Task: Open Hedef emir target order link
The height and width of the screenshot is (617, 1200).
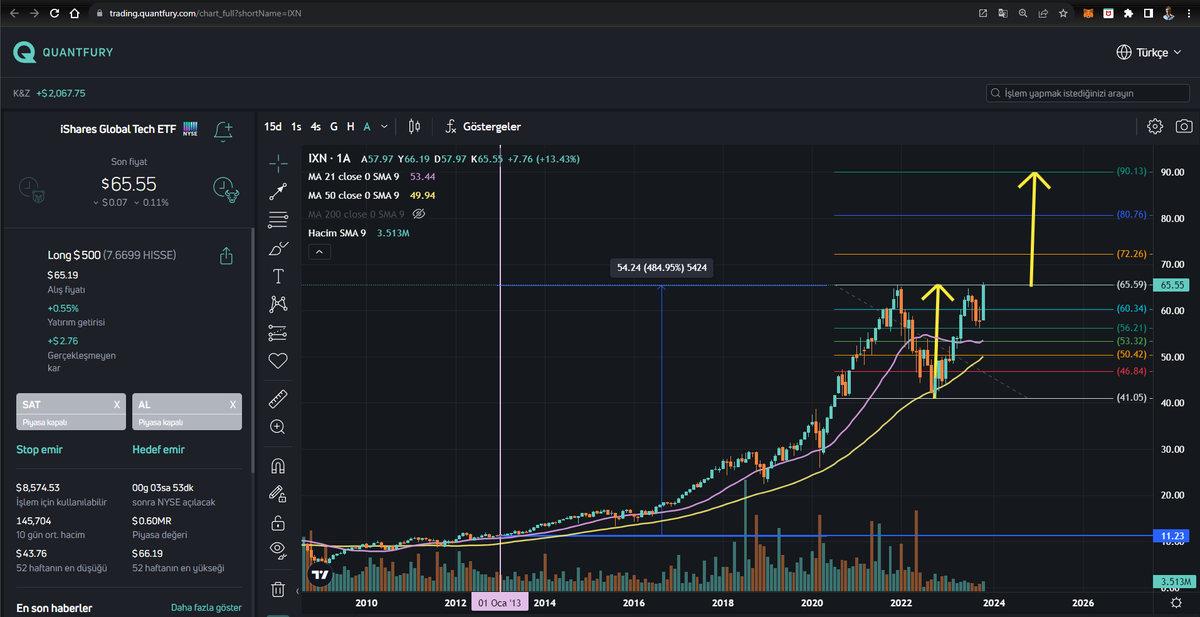Action: pos(158,450)
